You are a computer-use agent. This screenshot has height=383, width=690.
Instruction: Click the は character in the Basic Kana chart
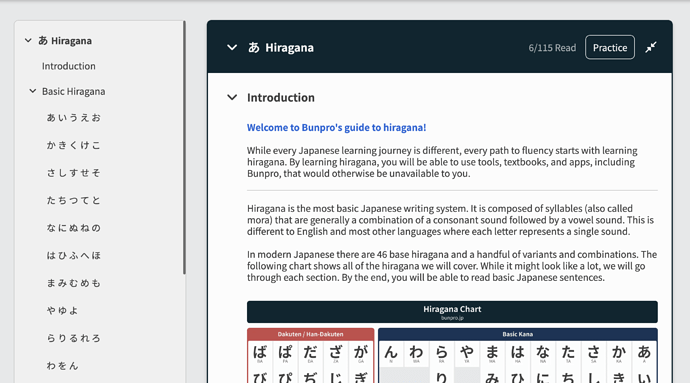coord(518,352)
